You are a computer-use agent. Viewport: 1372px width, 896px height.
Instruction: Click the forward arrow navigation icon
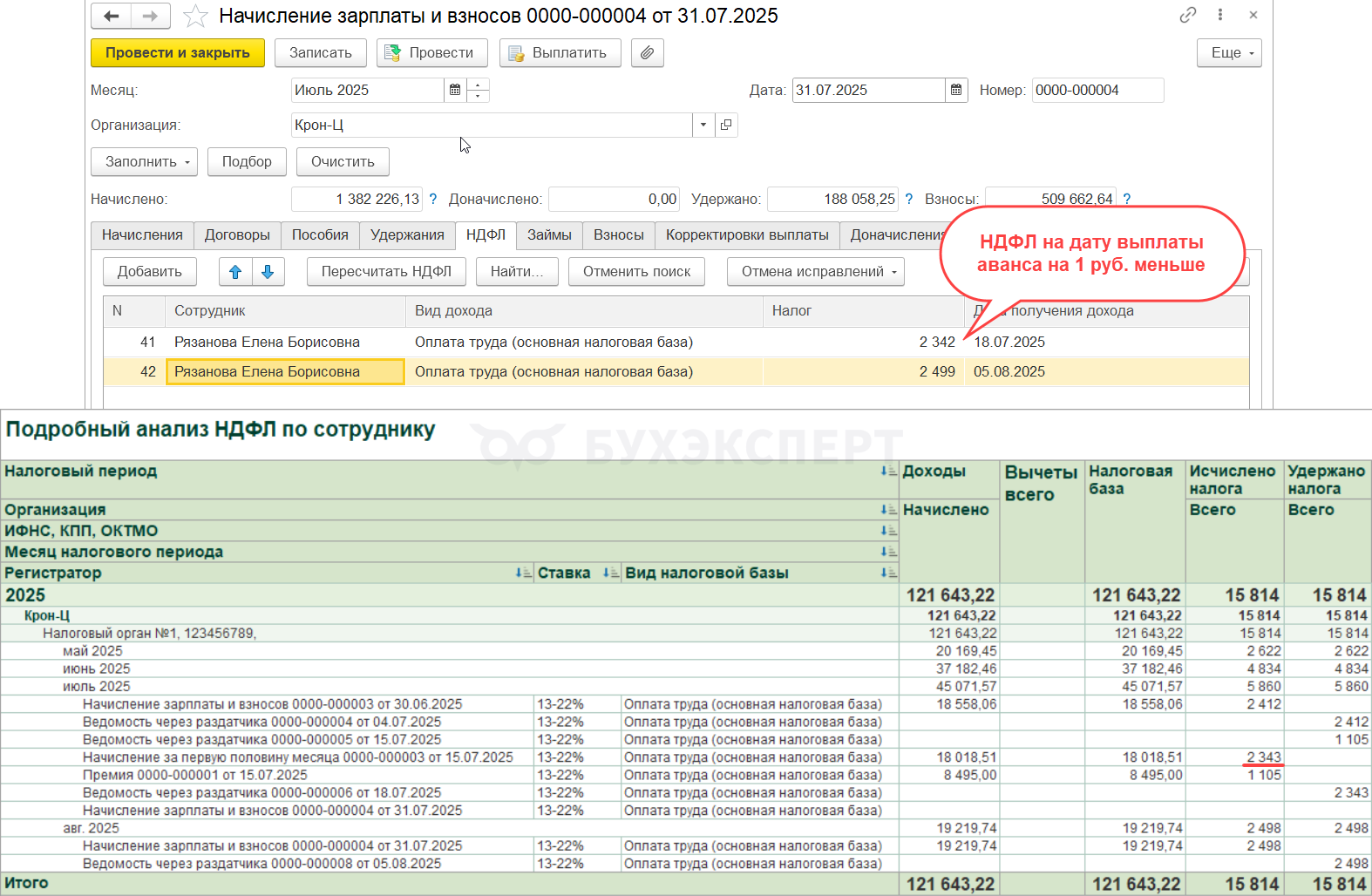[150, 16]
